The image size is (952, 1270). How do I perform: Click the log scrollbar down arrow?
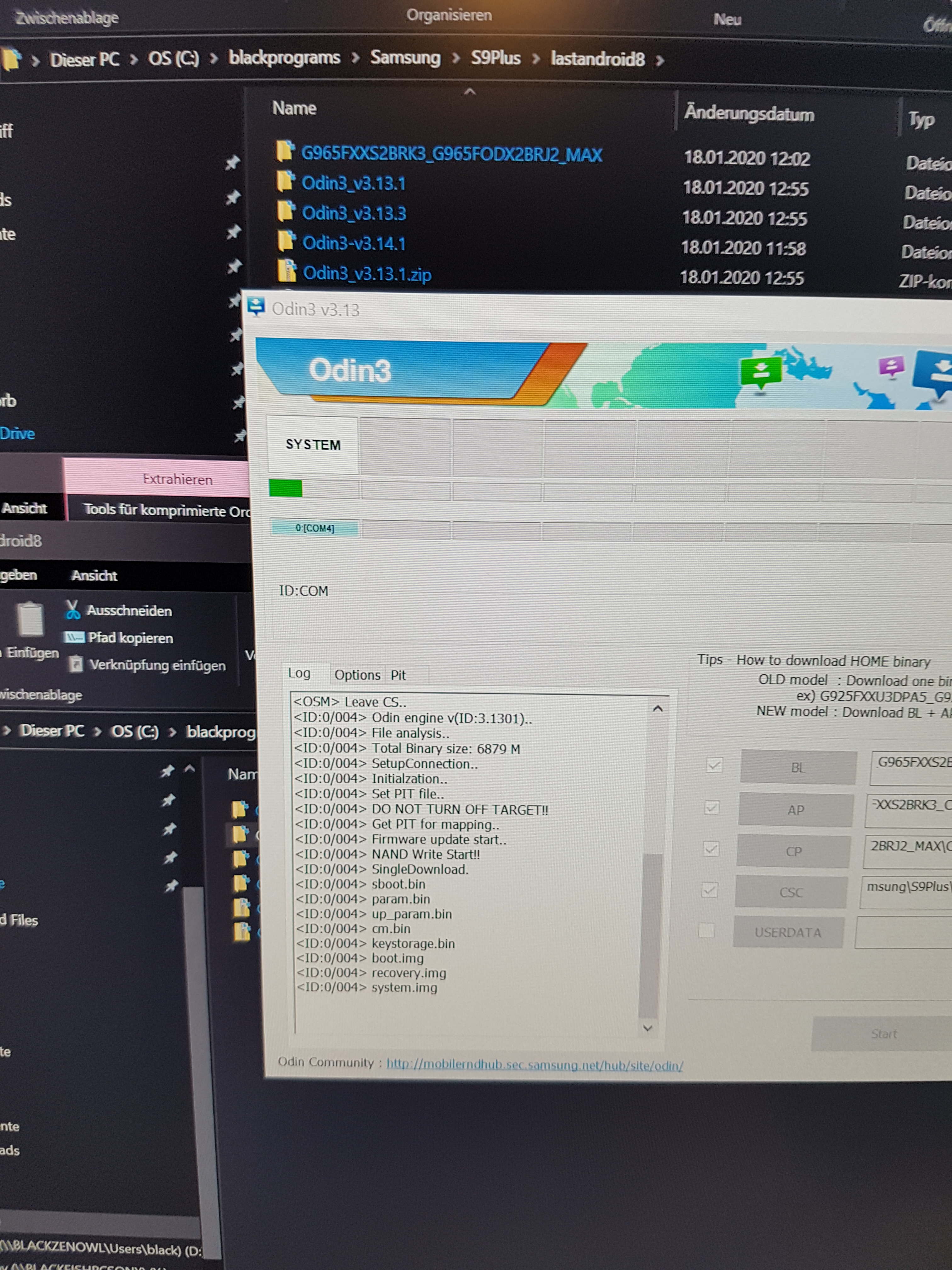pyautogui.click(x=648, y=1028)
